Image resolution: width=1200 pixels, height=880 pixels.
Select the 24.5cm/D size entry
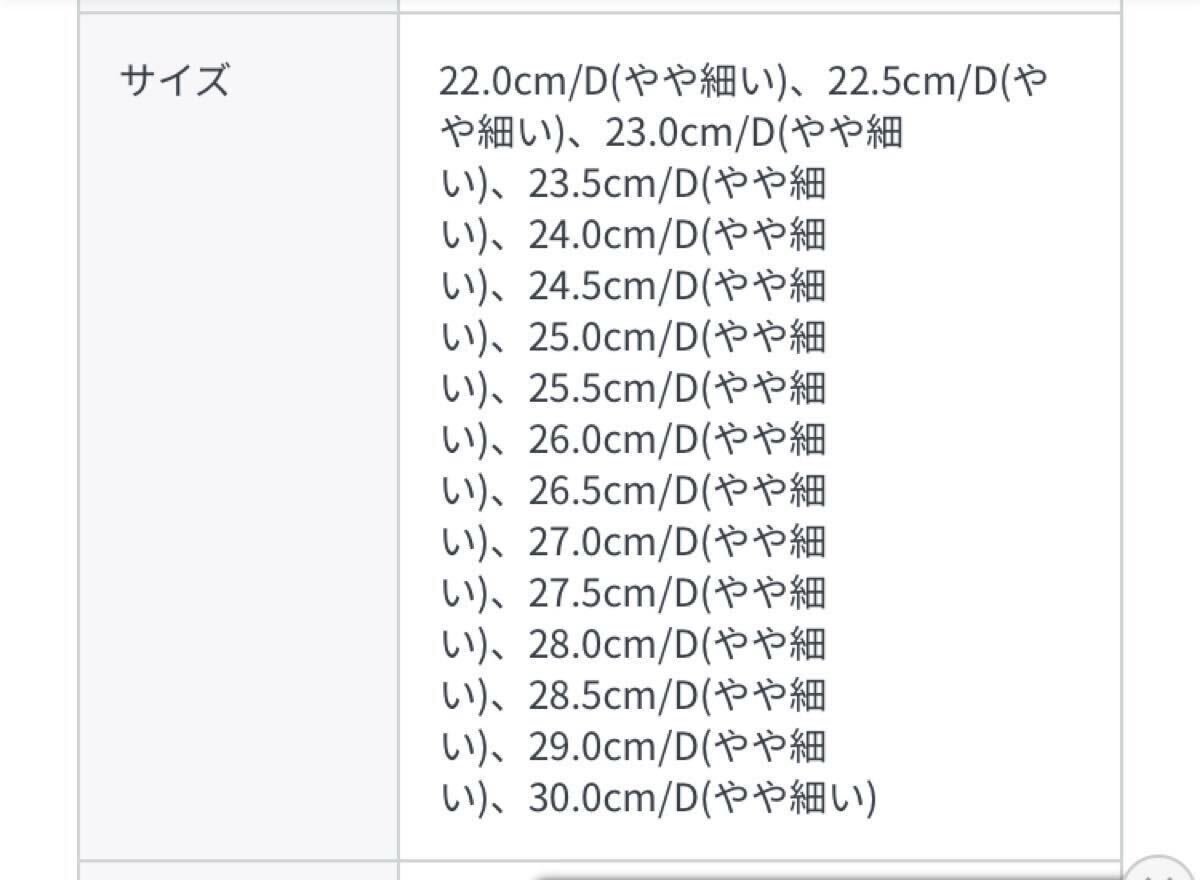(x=612, y=287)
